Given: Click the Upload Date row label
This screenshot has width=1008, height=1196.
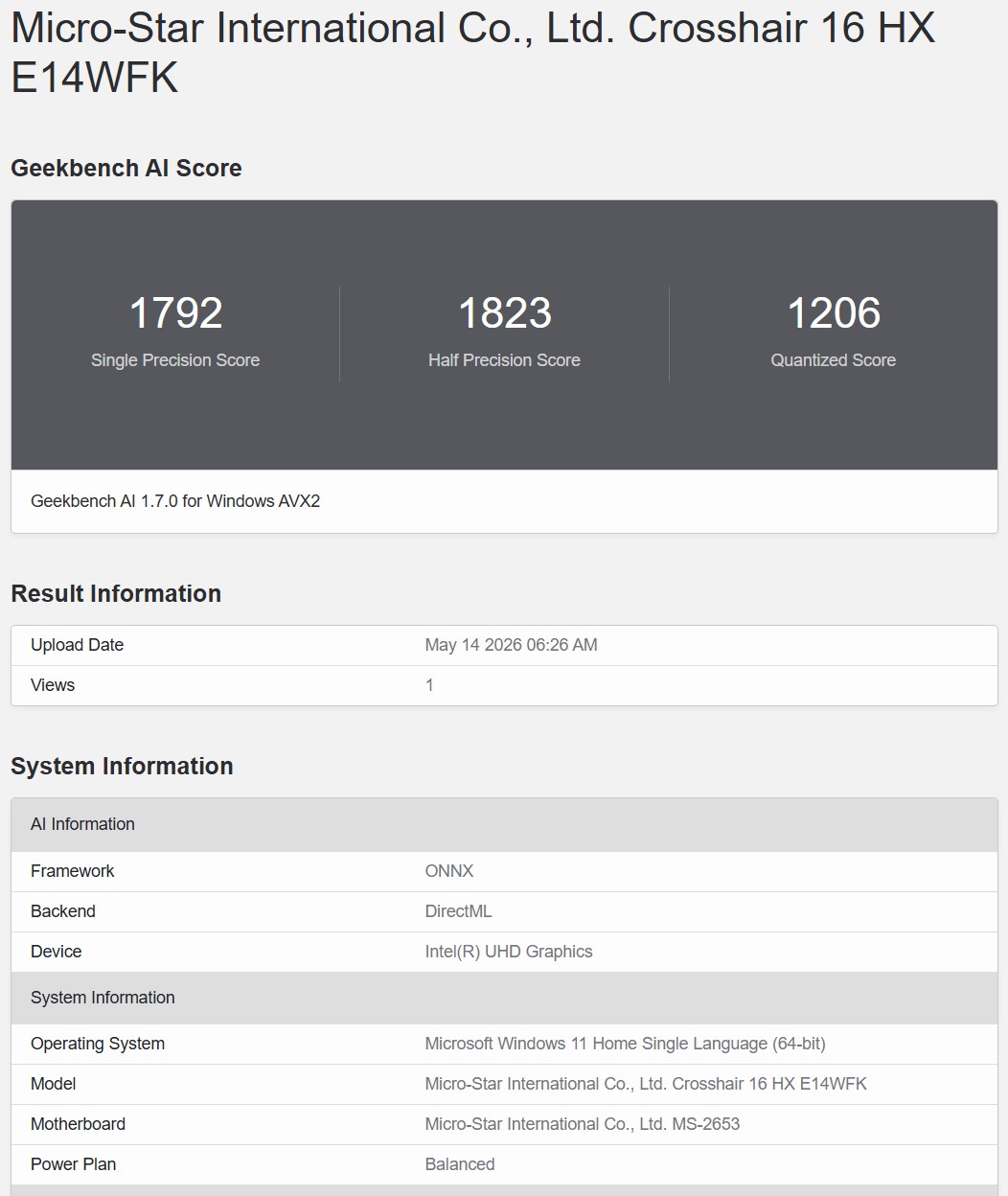Looking at the screenshot, I should pyautogui.click(x=77, y=645).
